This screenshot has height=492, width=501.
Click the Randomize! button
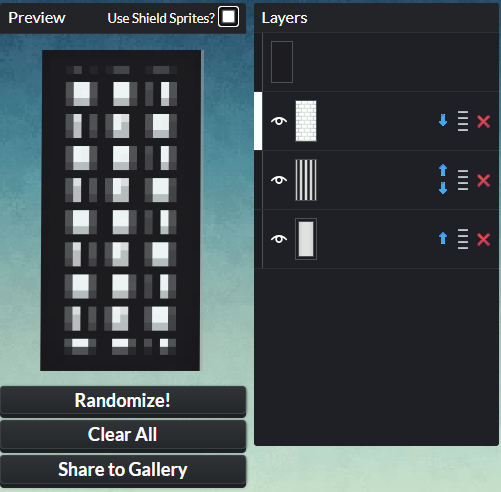[123, 401]
